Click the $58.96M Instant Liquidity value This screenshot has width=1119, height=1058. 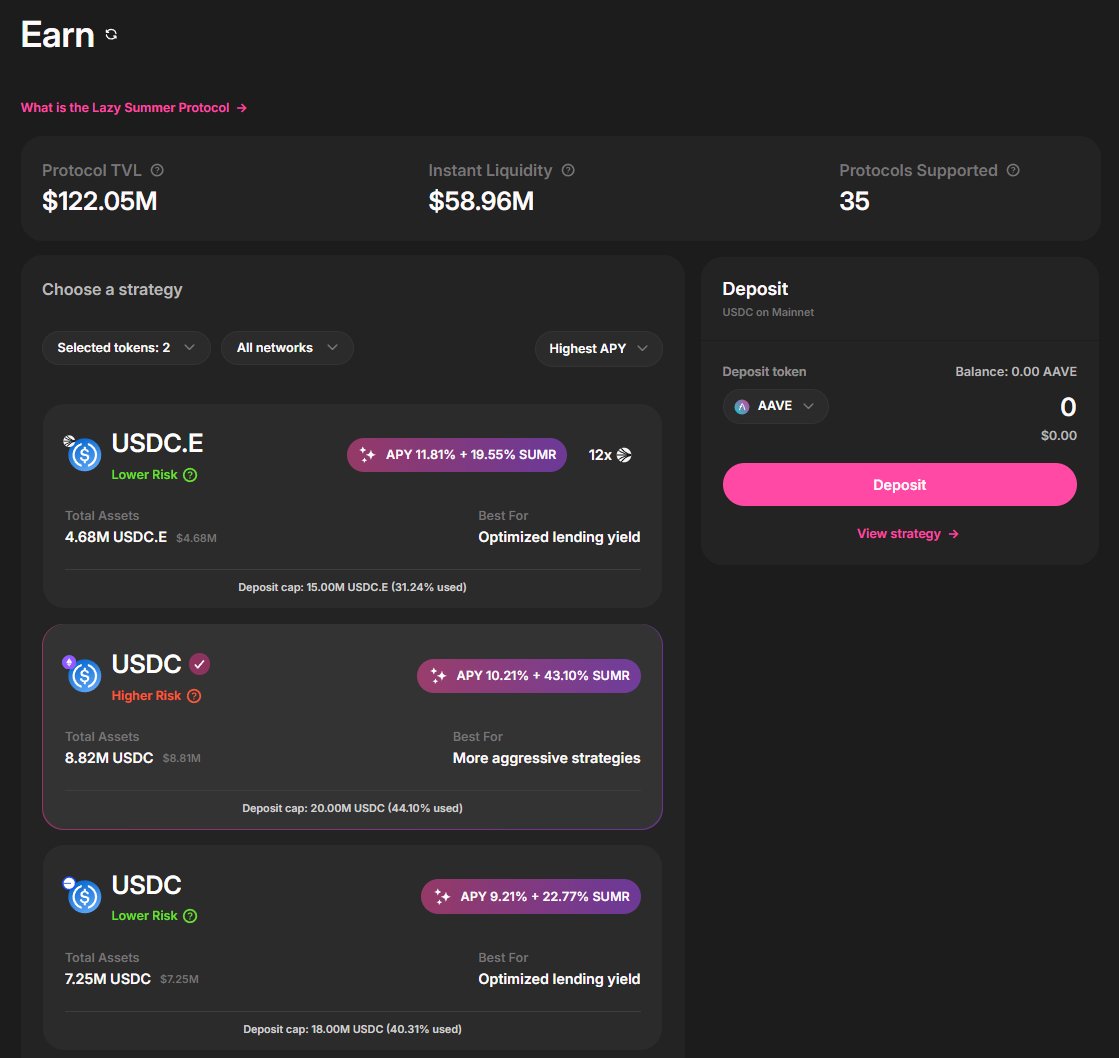pos(481,201)
